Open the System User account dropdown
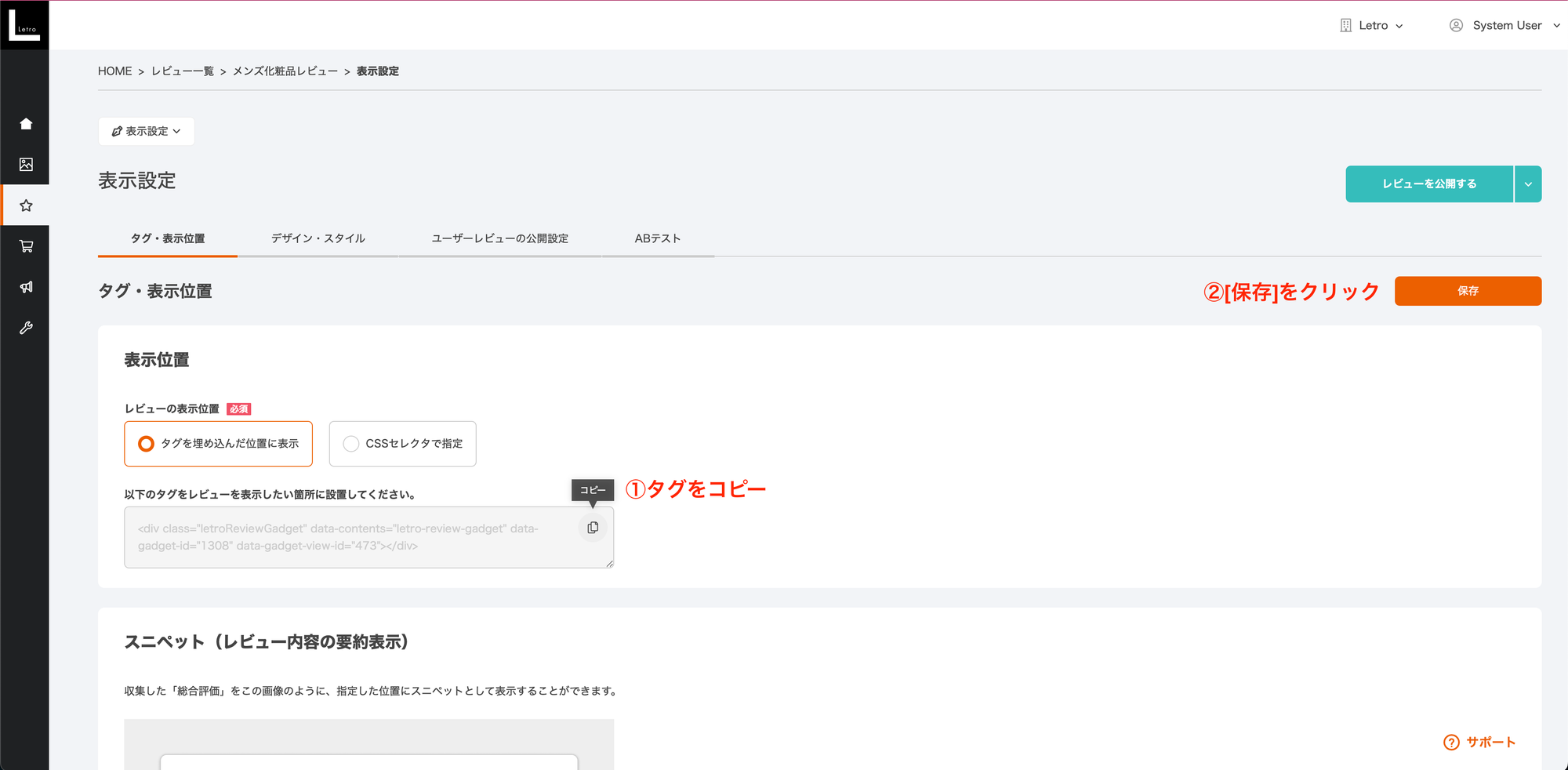Image resolution: width=1568 pixels, height=770 pixels. [x=1504, y=24]
